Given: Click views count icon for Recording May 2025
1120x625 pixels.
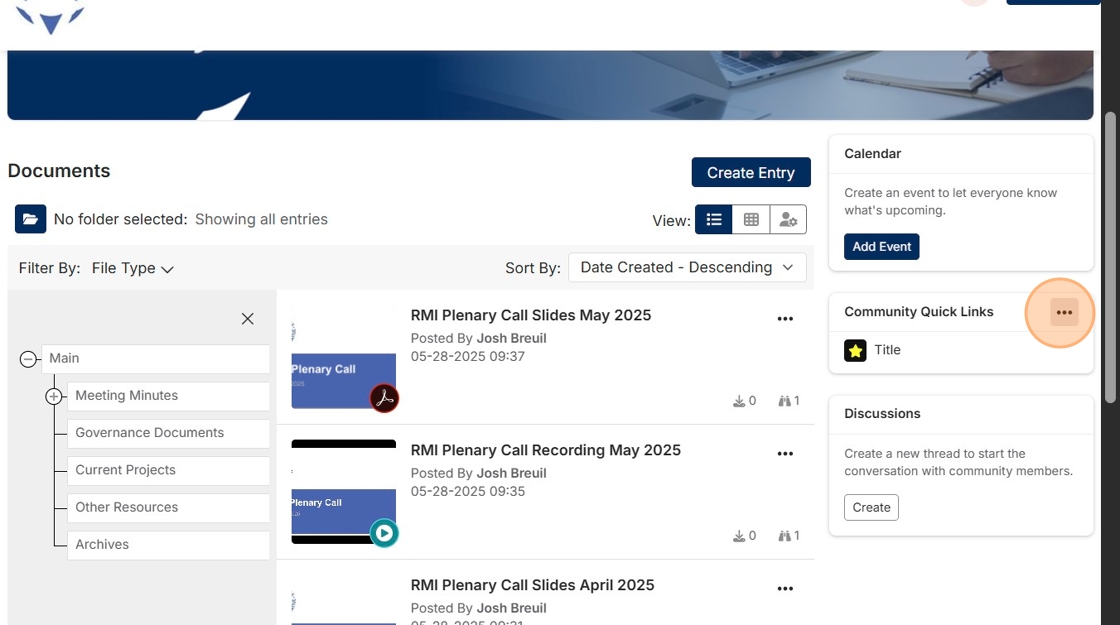Looking at the screenshot, I should (784, 536).
